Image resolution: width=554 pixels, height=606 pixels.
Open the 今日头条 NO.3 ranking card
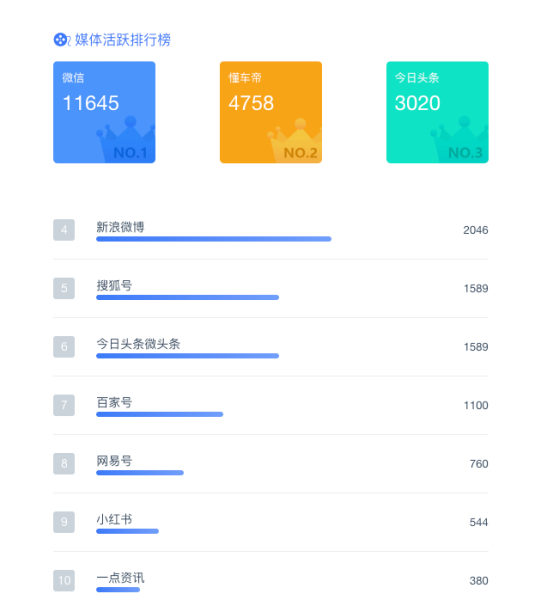click(437, 112)
